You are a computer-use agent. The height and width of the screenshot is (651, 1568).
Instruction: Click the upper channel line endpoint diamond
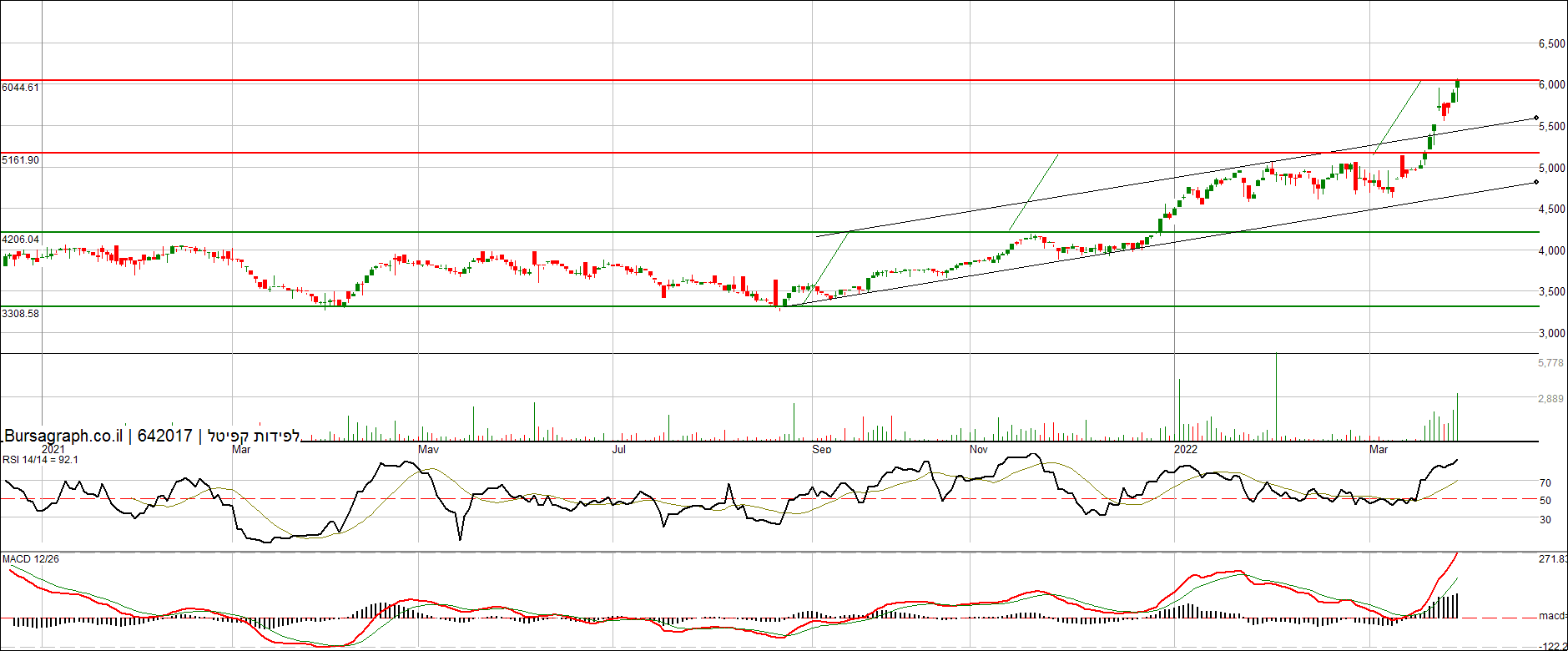tap(1536, 119)
